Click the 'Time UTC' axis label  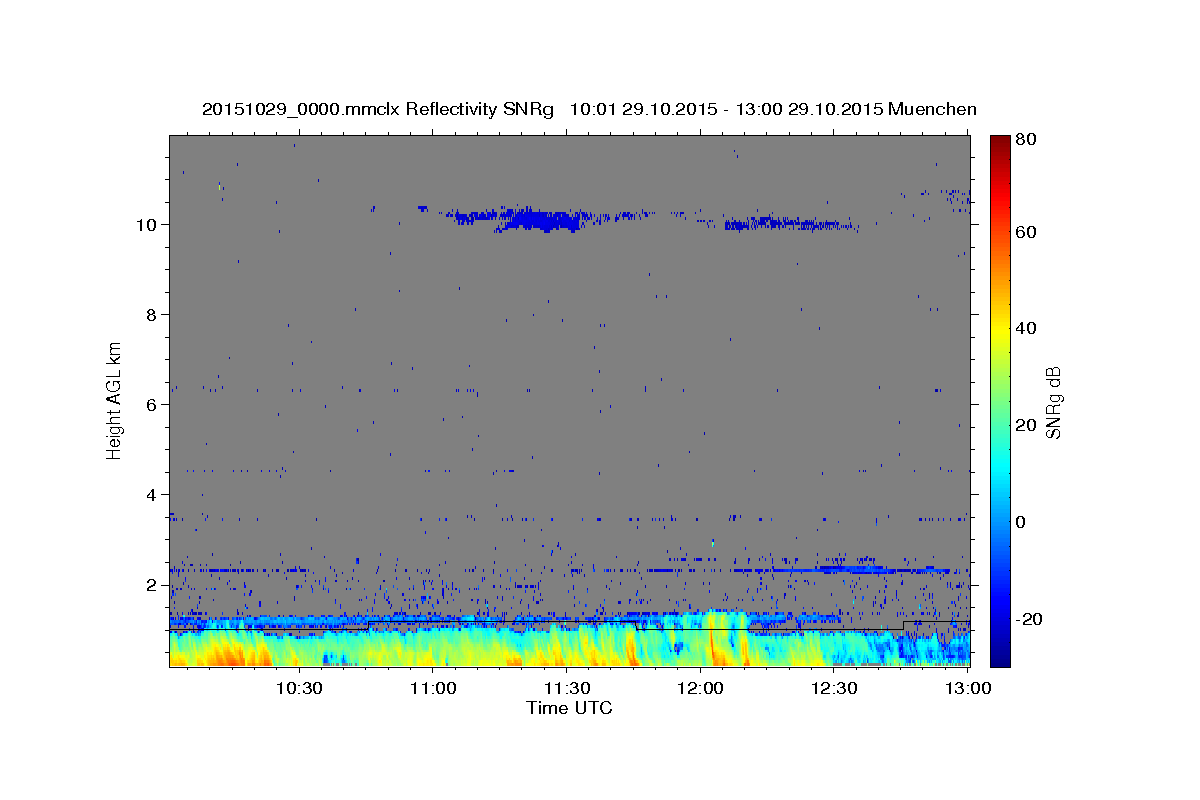[569, 708]
